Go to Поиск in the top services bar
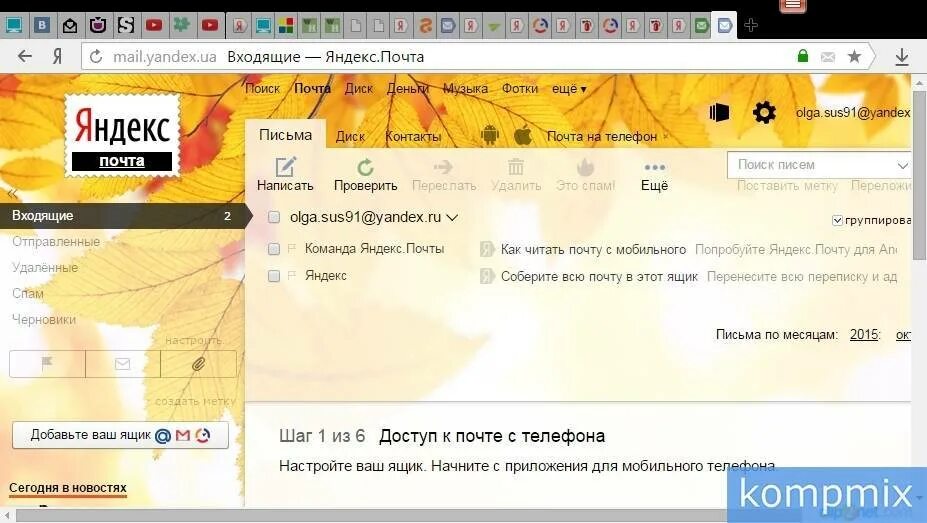927x523 pixels. [x=262, y=89]
